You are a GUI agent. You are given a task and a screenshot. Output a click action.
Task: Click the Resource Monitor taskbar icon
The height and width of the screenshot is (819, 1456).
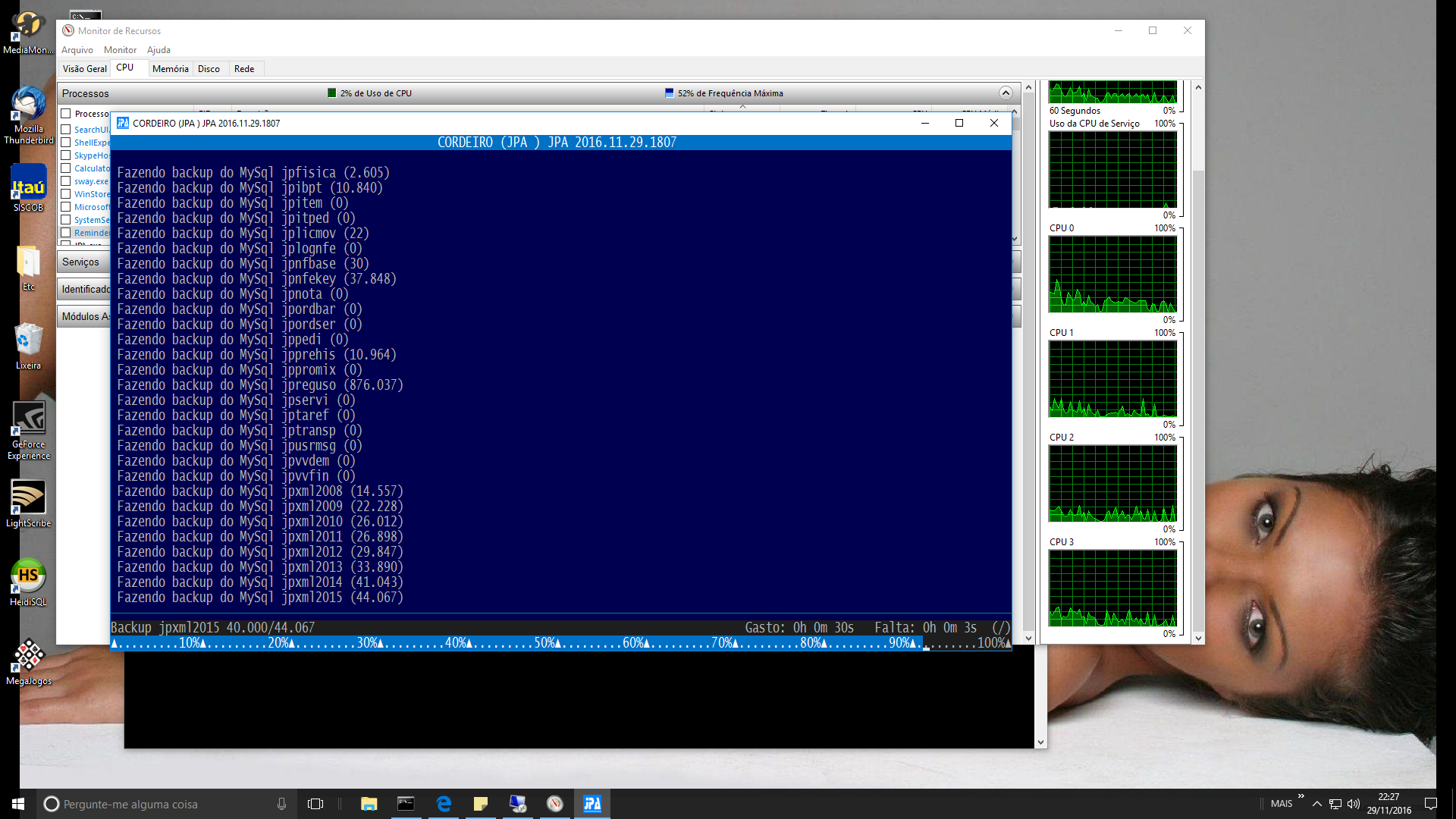[x=555, y=804]
